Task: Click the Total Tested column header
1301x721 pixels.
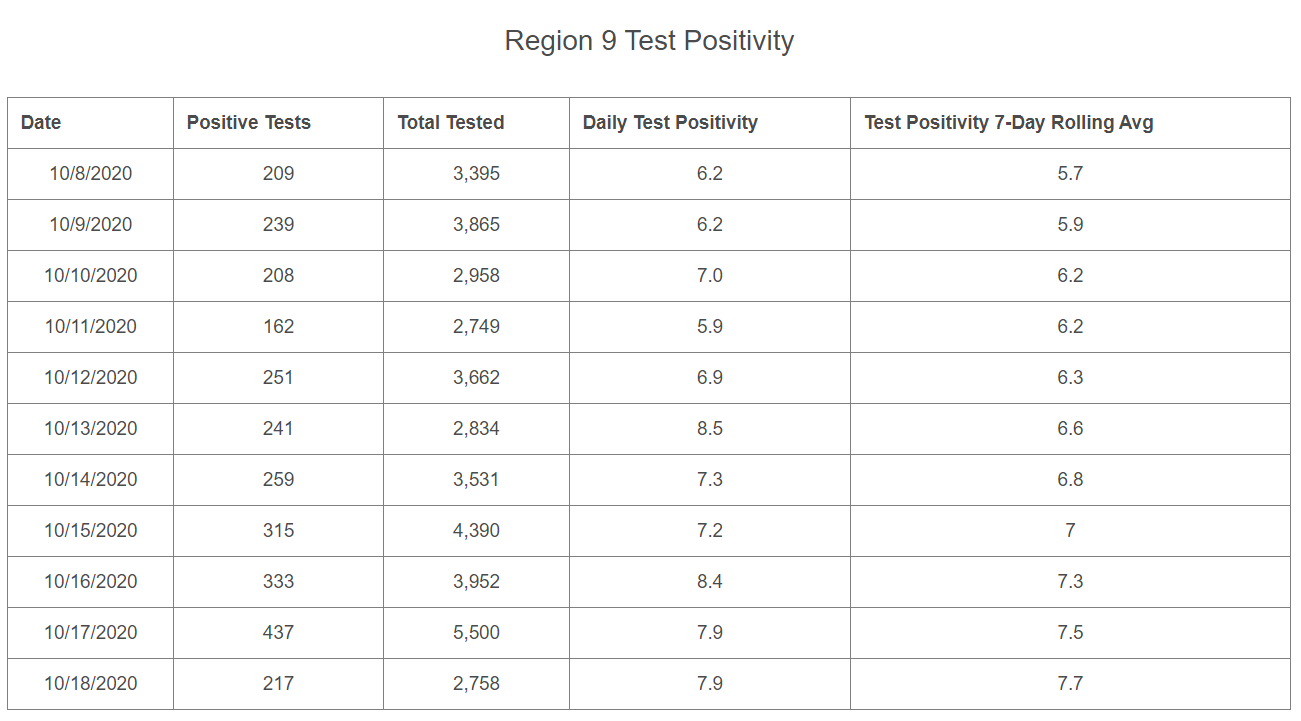Action: click(450, 123)
